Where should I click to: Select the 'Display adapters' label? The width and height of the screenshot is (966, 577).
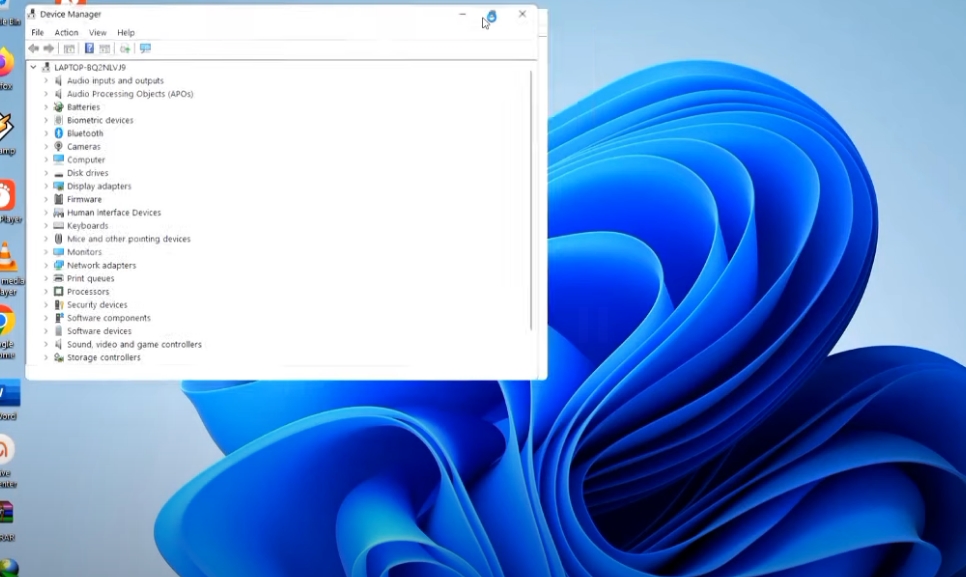99,186
